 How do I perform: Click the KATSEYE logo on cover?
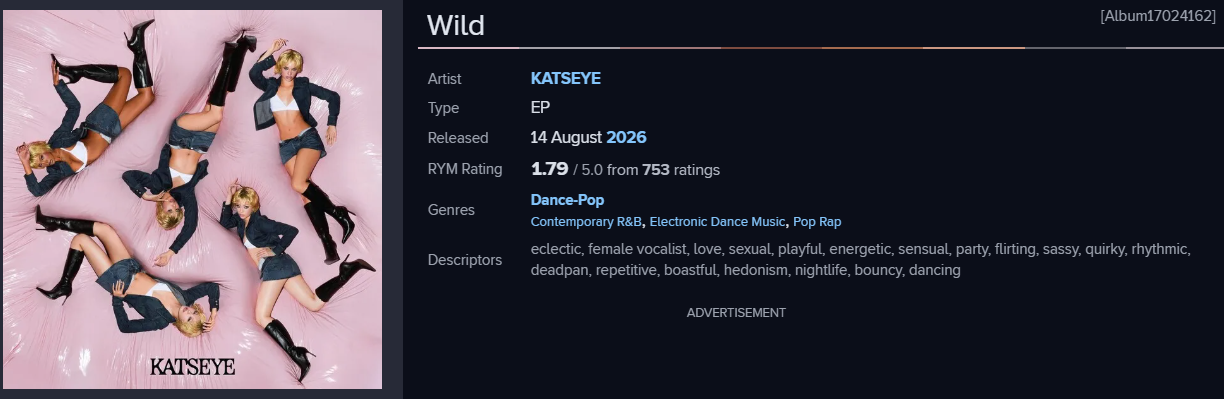(192, 367)
